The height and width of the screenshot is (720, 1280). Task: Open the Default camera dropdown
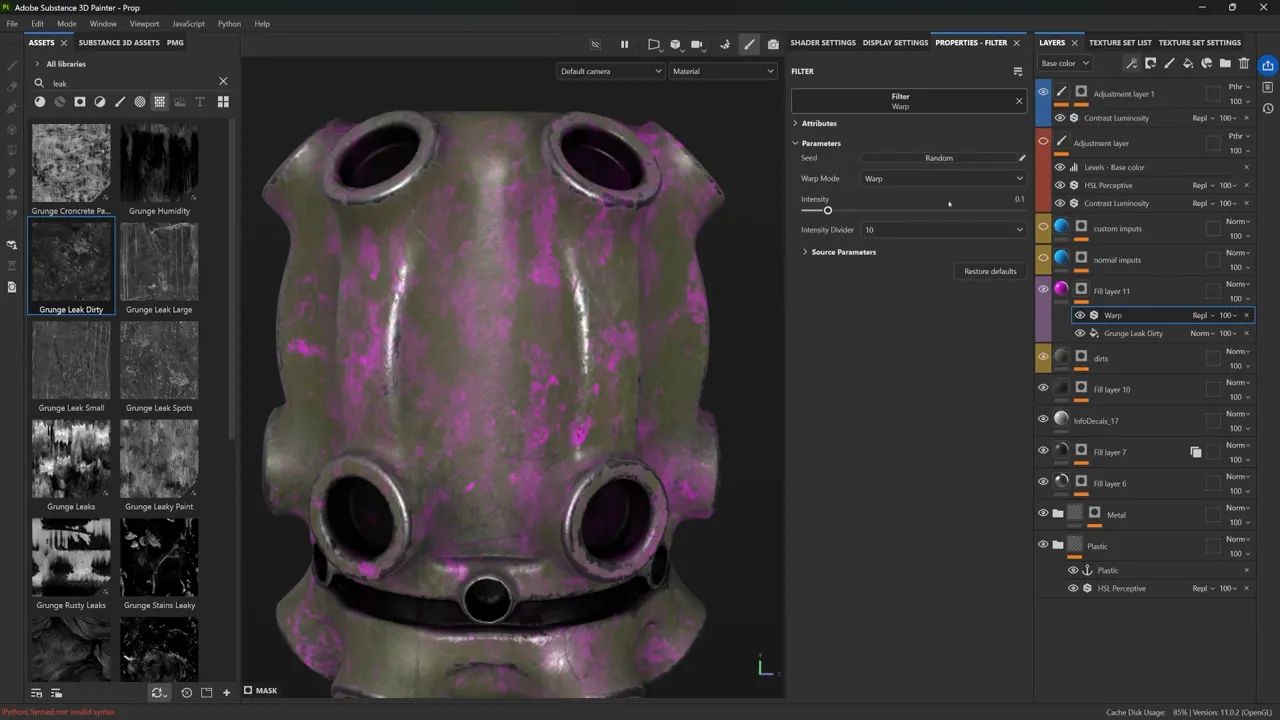point(611,71)
